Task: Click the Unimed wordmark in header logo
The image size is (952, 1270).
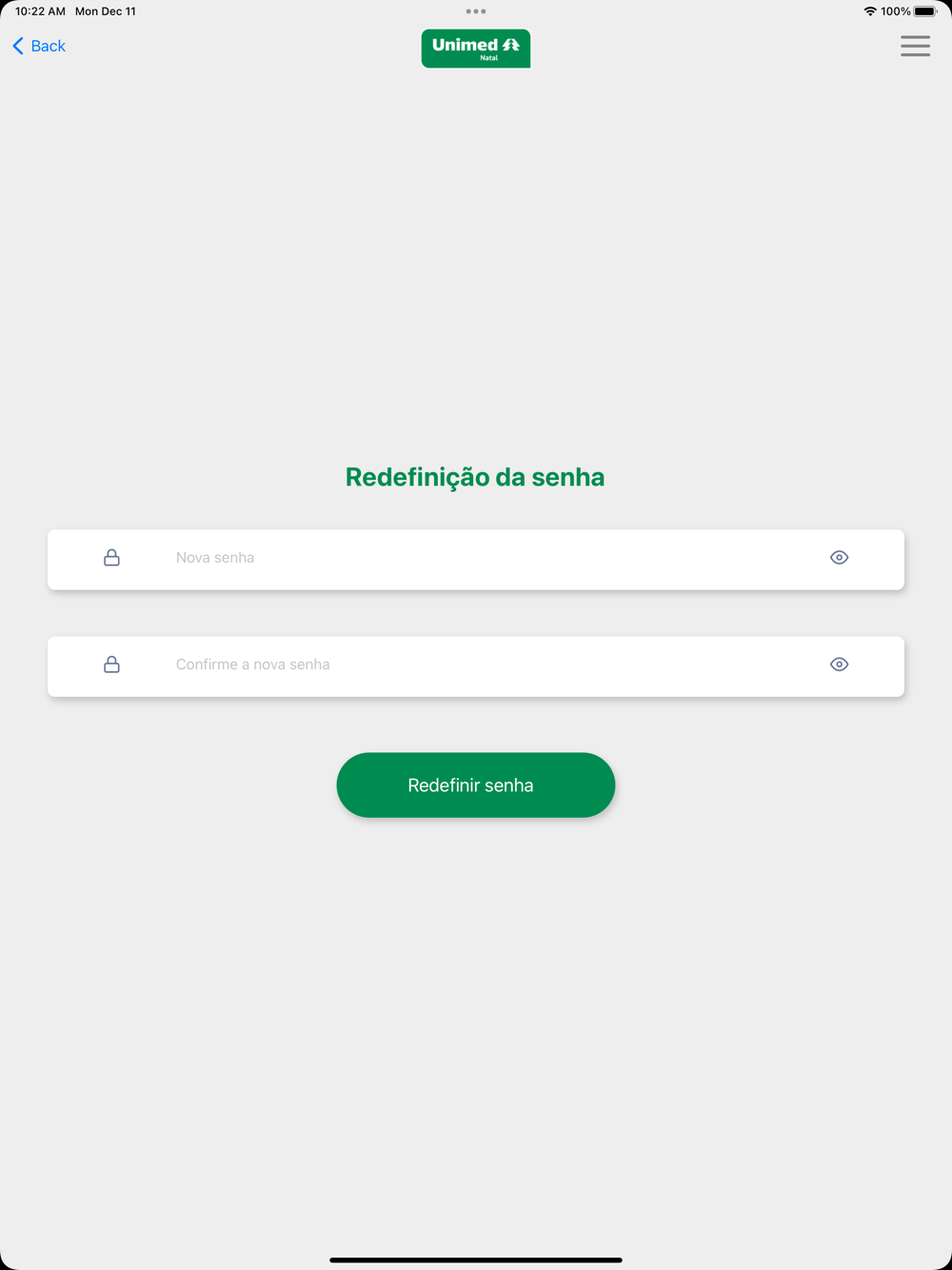Action: point(466,45)
